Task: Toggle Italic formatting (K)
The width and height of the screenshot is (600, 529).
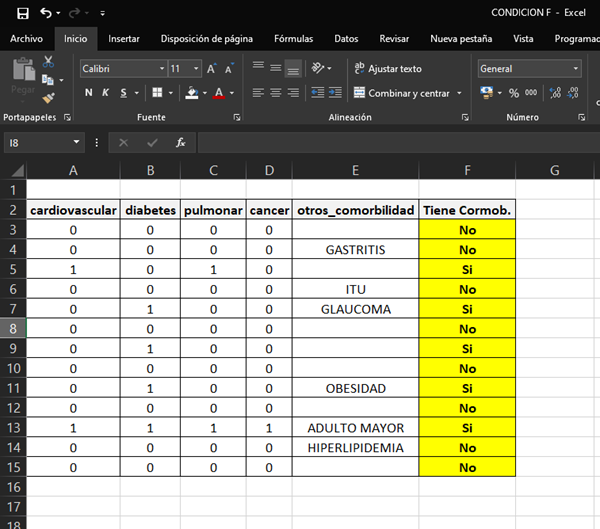Action: 106,93
